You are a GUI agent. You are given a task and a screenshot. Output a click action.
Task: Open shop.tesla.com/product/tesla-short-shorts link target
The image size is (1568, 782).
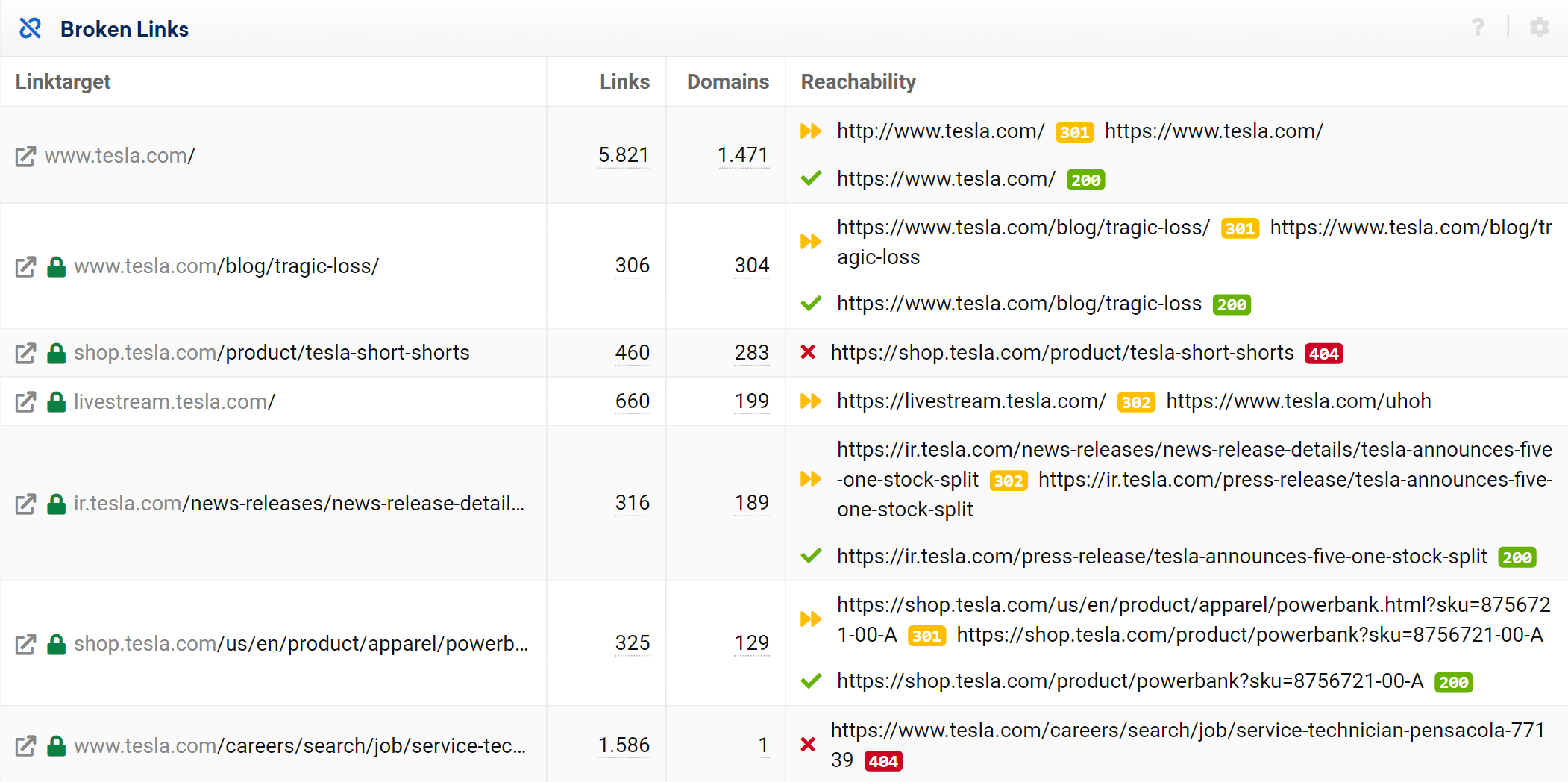coord(272,353)
